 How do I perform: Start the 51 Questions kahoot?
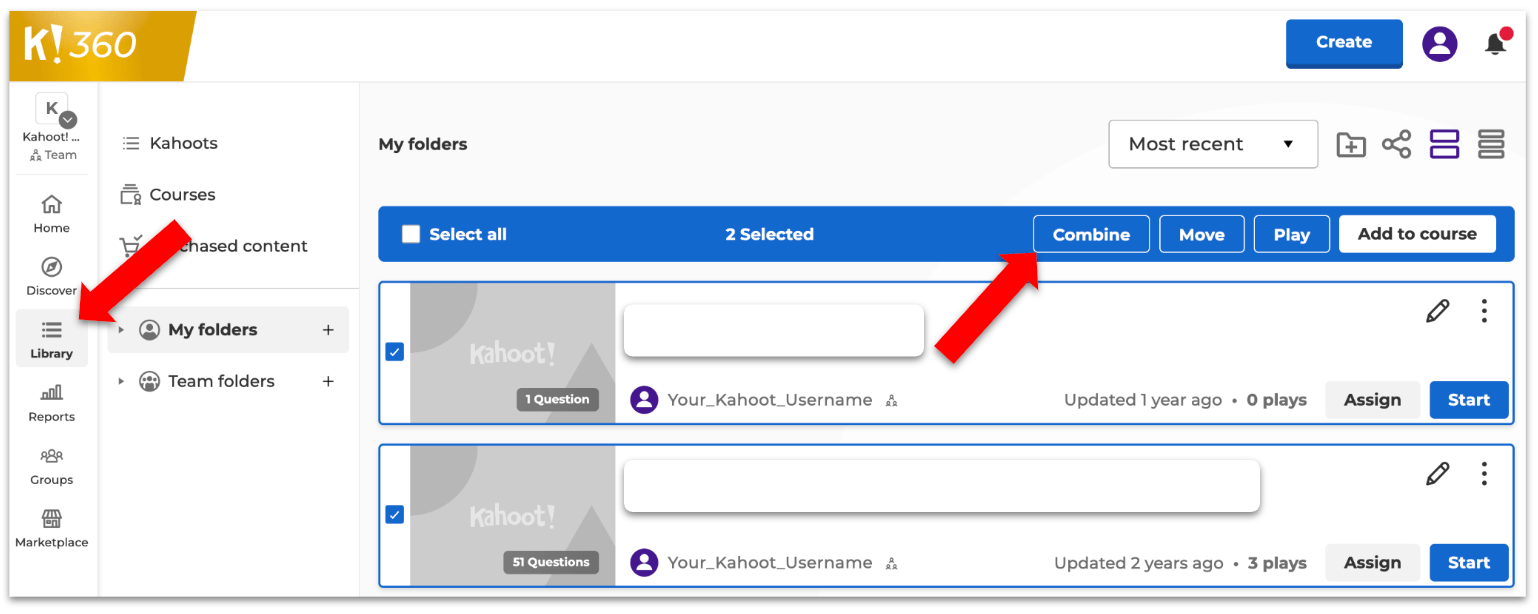(1468, 562)
